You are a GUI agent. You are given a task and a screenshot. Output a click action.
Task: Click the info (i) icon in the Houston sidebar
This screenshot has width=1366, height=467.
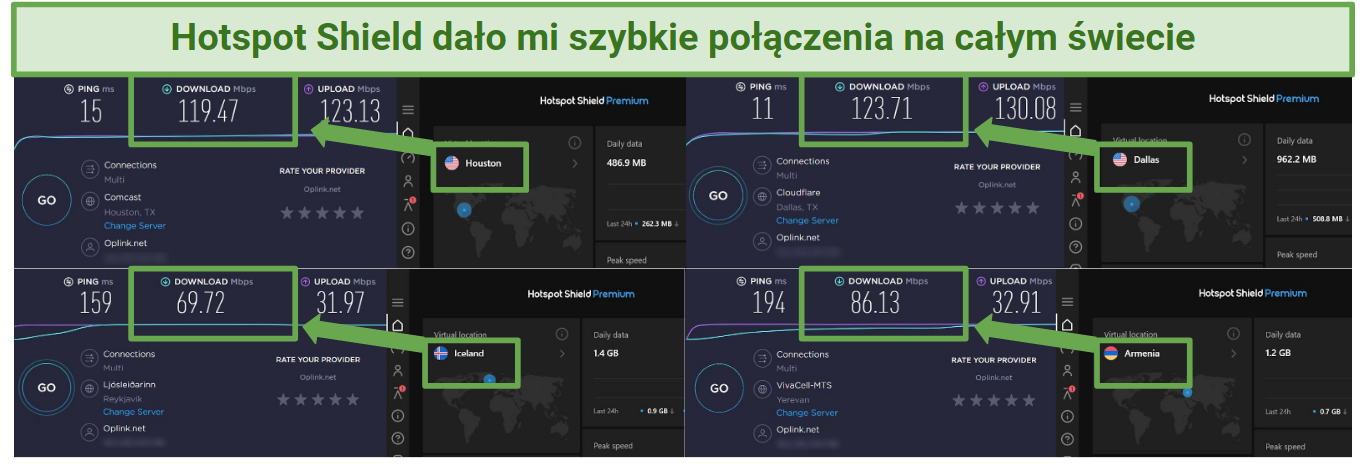pyautogui.click(x=407, y=229)
